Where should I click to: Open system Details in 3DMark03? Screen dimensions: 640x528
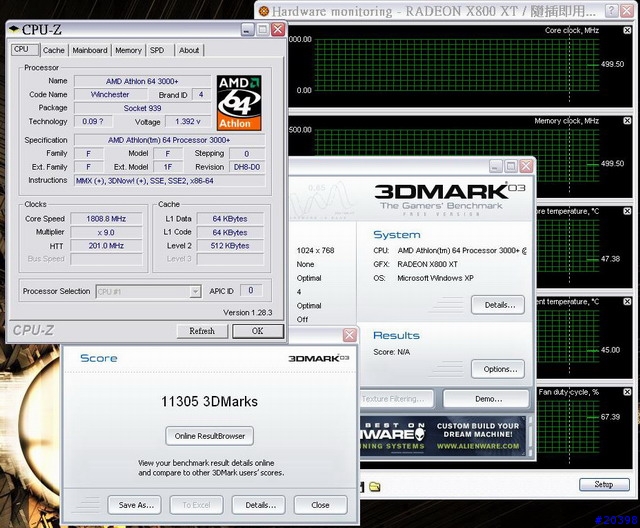[498, 305]
